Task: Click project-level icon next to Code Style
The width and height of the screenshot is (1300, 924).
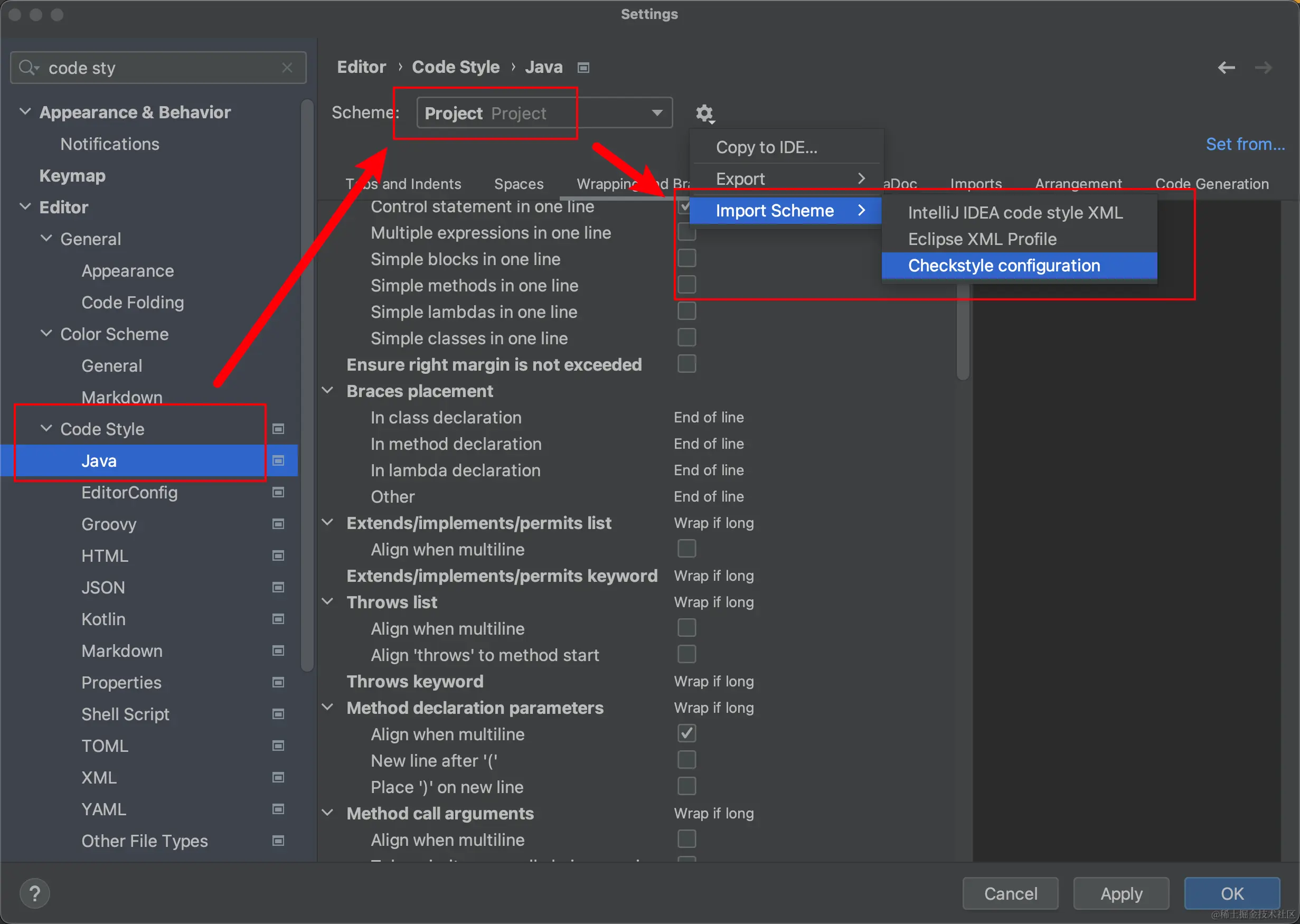Action: pos(278,428)
